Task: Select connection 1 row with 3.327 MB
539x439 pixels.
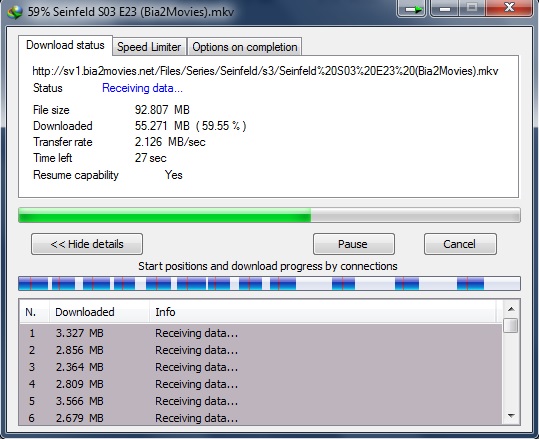Action: pos(261,333)
